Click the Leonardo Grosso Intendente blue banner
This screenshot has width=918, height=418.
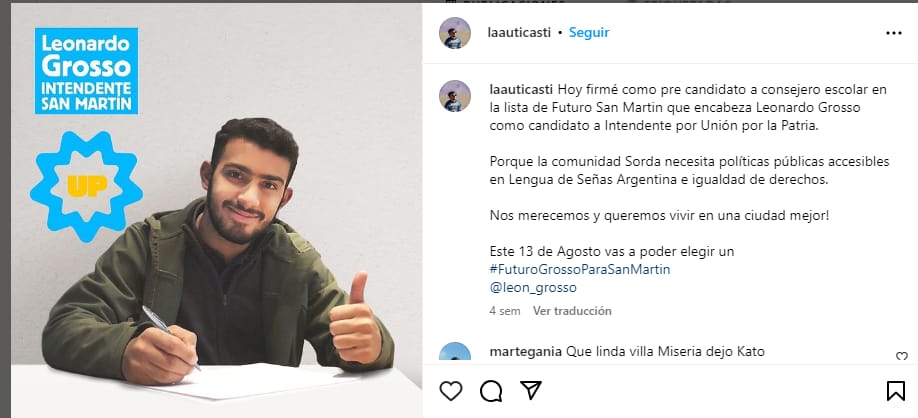[x=87, y=71]
